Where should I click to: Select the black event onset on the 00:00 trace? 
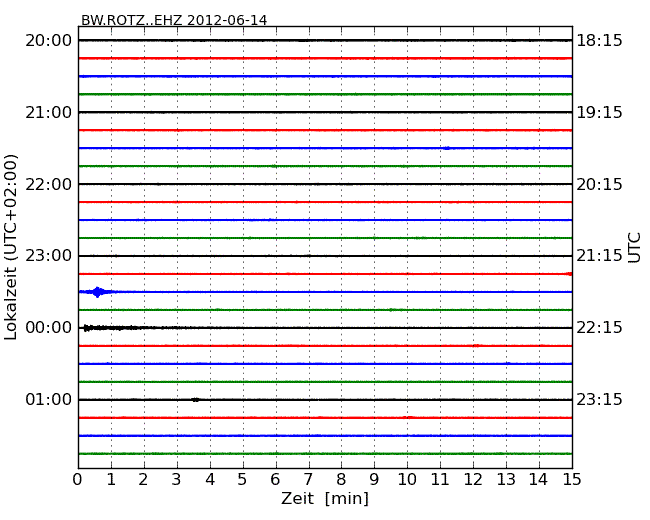pyautogui.click(x=86, y=328)
